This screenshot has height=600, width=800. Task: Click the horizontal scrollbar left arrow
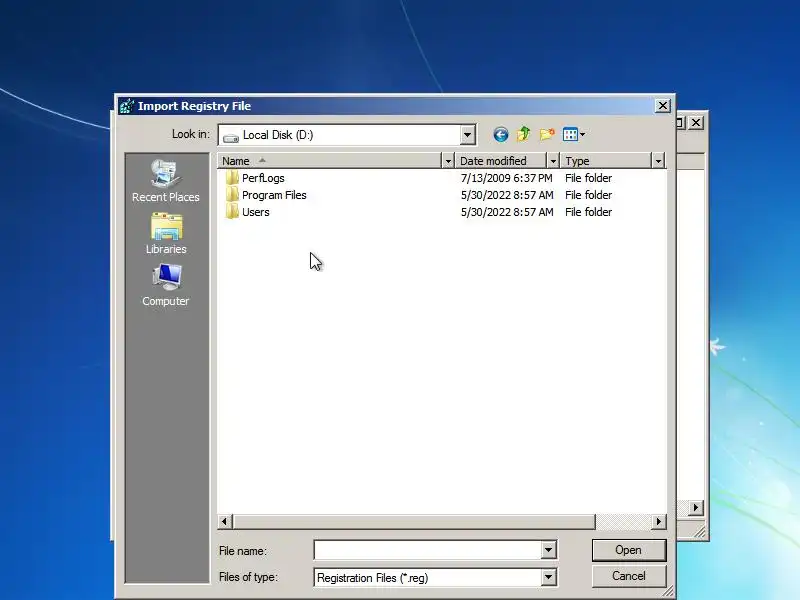pyautogui.click(x=224, y=521)
